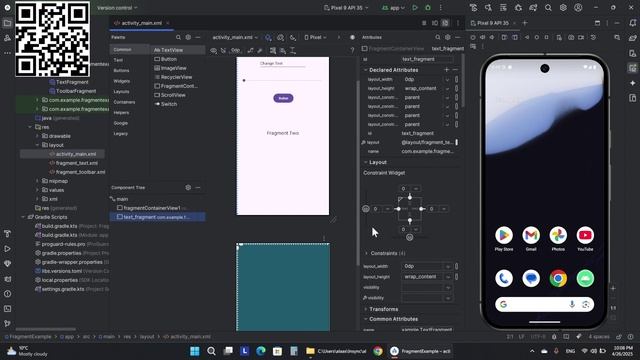
Task: Open the Running Devices tool window icon
Action: 633,68
